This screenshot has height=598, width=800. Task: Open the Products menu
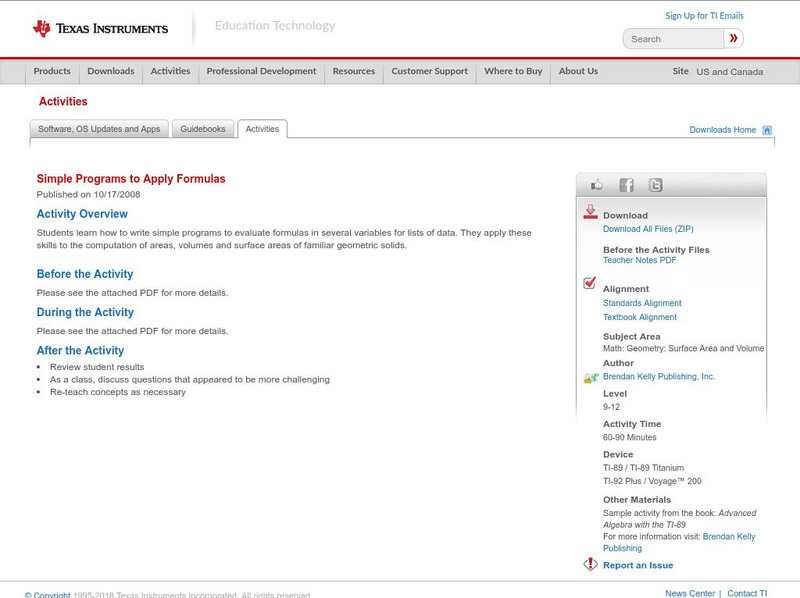52,71
